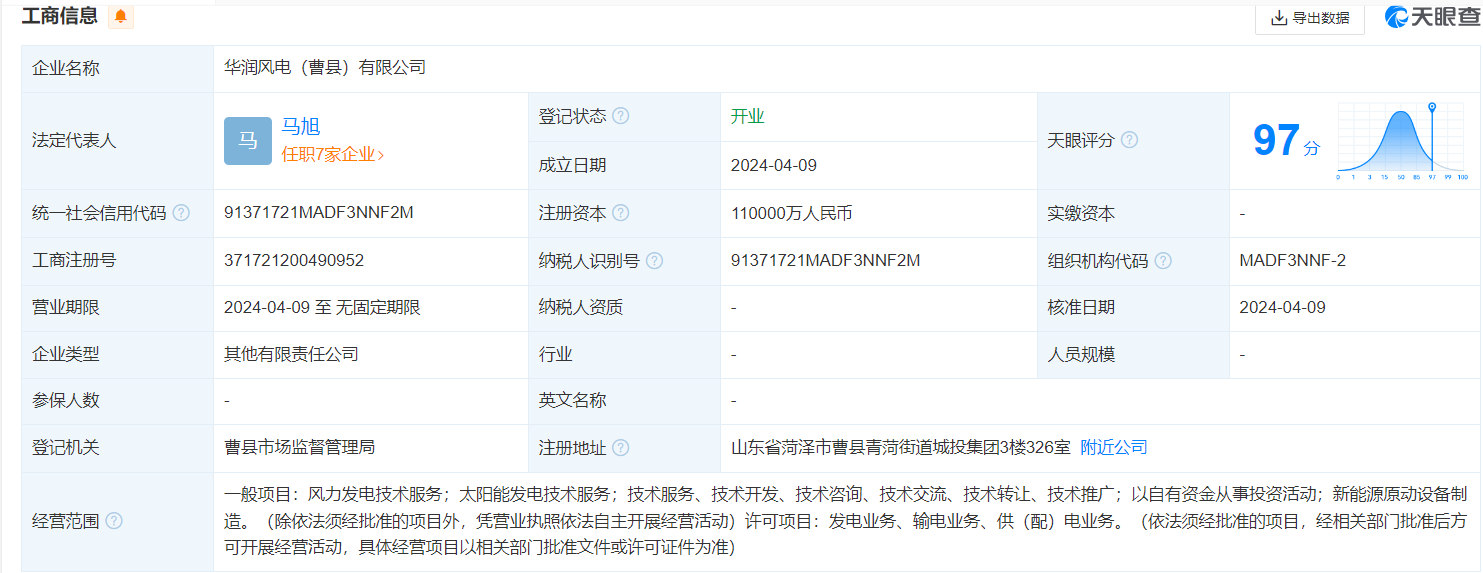The image size is (1483, 573).
Task: Click the organization code MADF3NNF-2
Action: [x=1293, y=260]
